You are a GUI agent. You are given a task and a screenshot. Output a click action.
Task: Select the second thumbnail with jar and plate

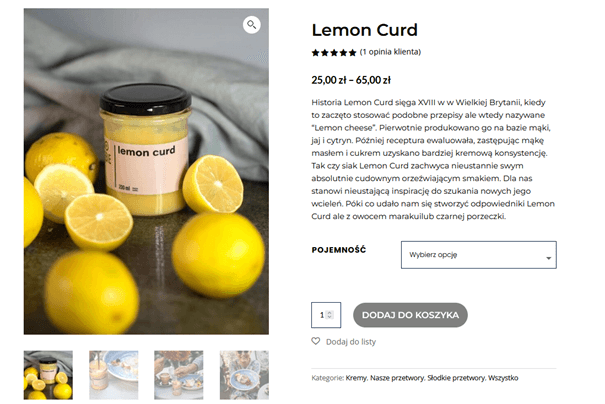113,375
